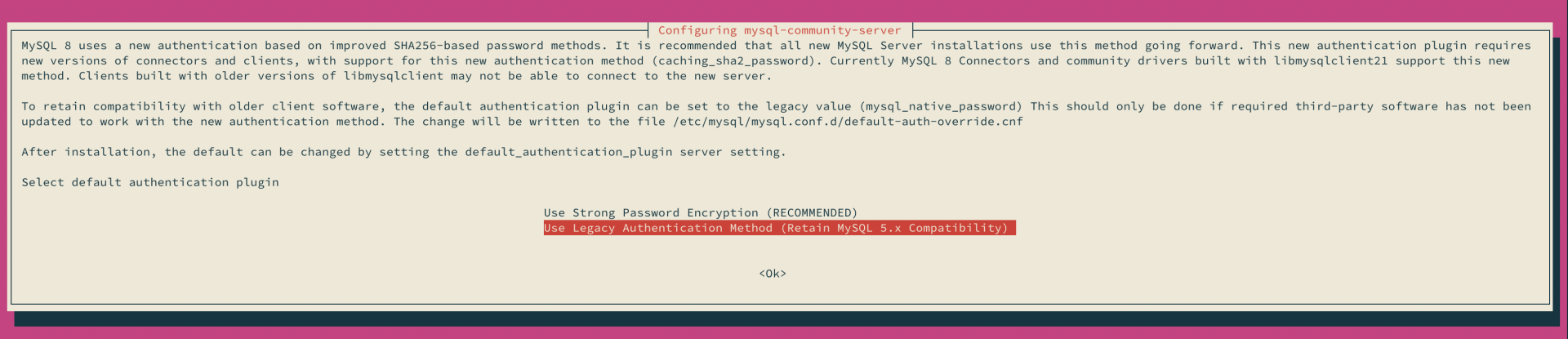Click the "Select default authentication plugin" prompt
Viewport: 1568px width, 339px height.
[150, 182]
